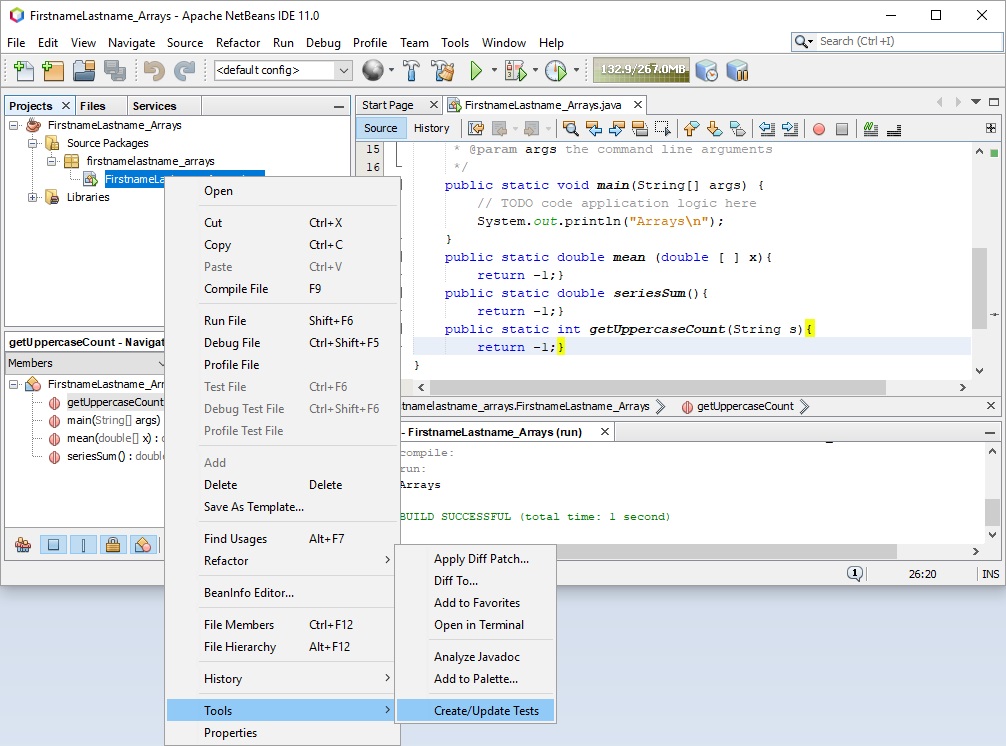This screenshot has height=746, width=1006.
Task: Switch to the Start Page tab
Action: [x=388, y=105]
